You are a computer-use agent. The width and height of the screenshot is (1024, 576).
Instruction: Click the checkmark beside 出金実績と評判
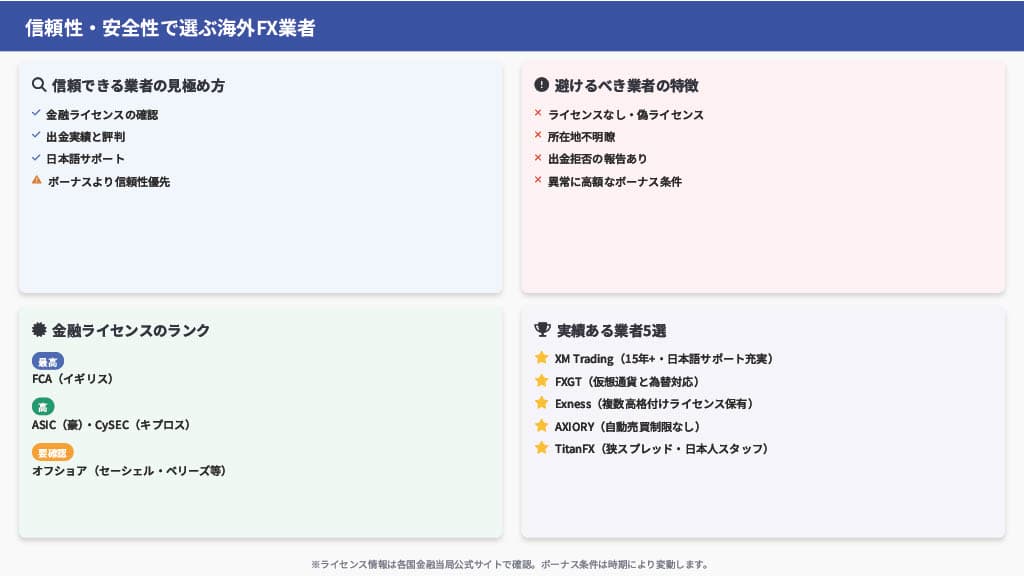(x=36, y=136)
